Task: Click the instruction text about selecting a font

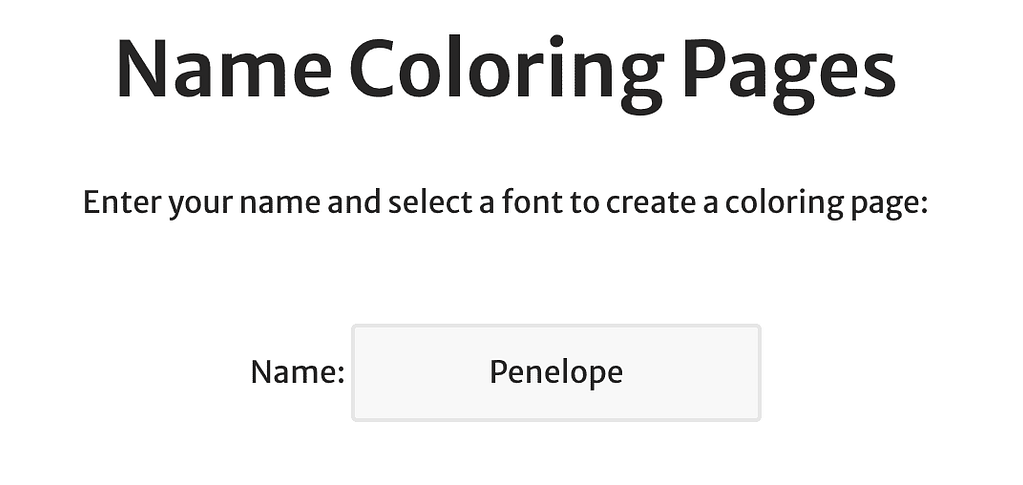Action: click(505, 203)
